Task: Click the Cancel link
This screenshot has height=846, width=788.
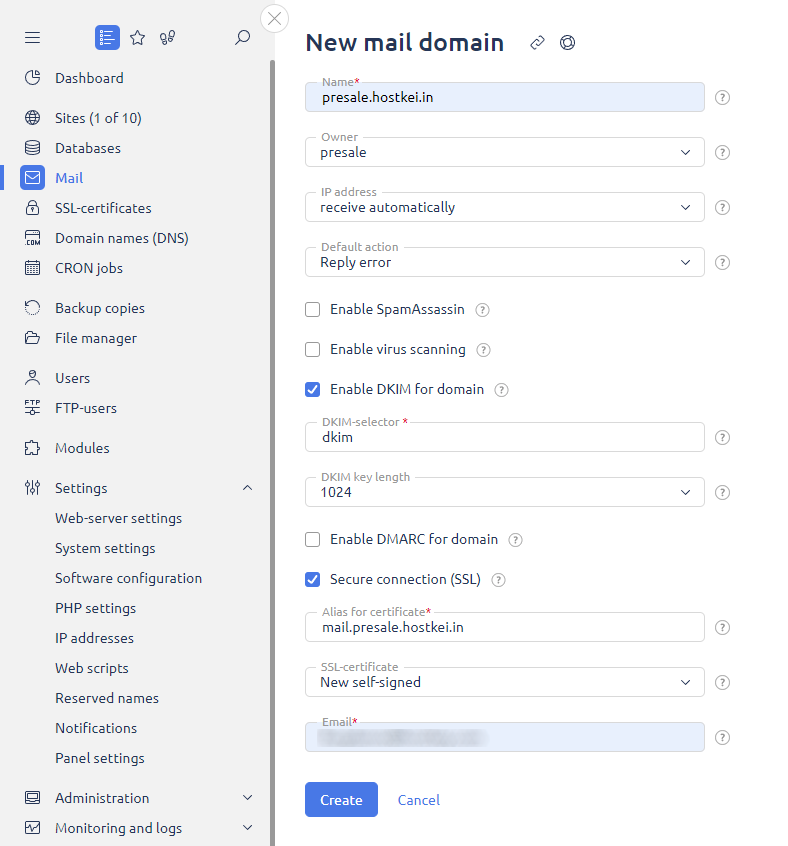Action: coord(418,800)
